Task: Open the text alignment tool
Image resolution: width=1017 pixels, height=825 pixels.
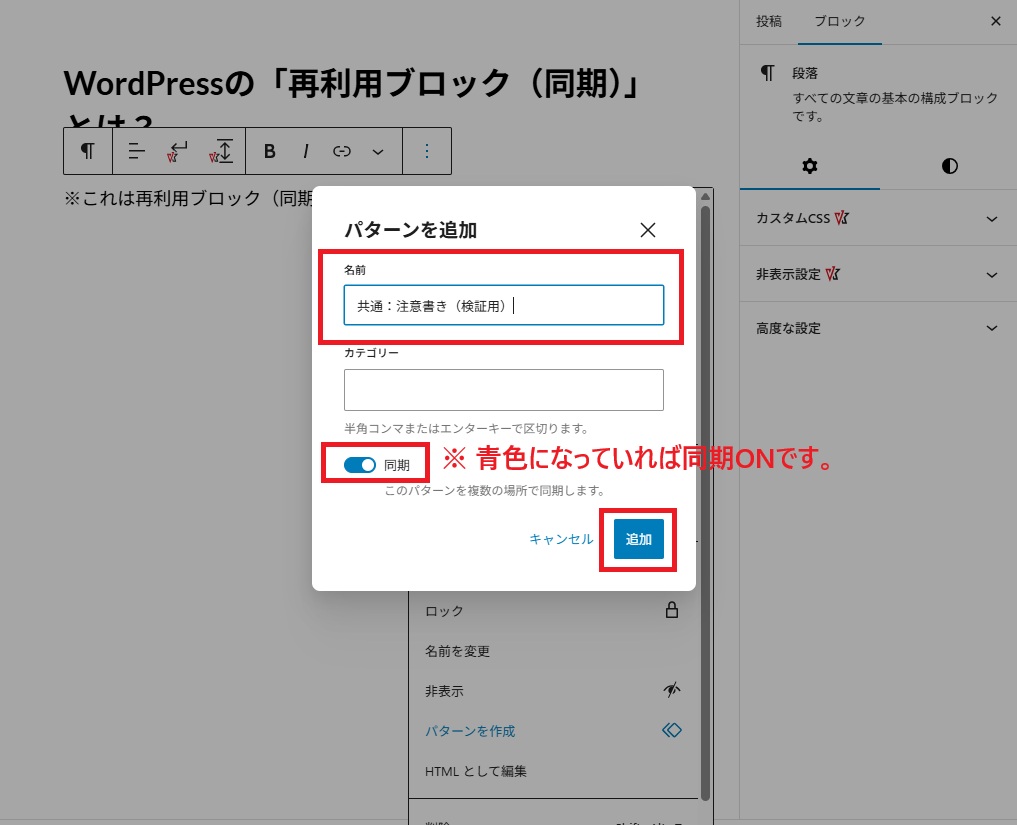Action: 134,151
